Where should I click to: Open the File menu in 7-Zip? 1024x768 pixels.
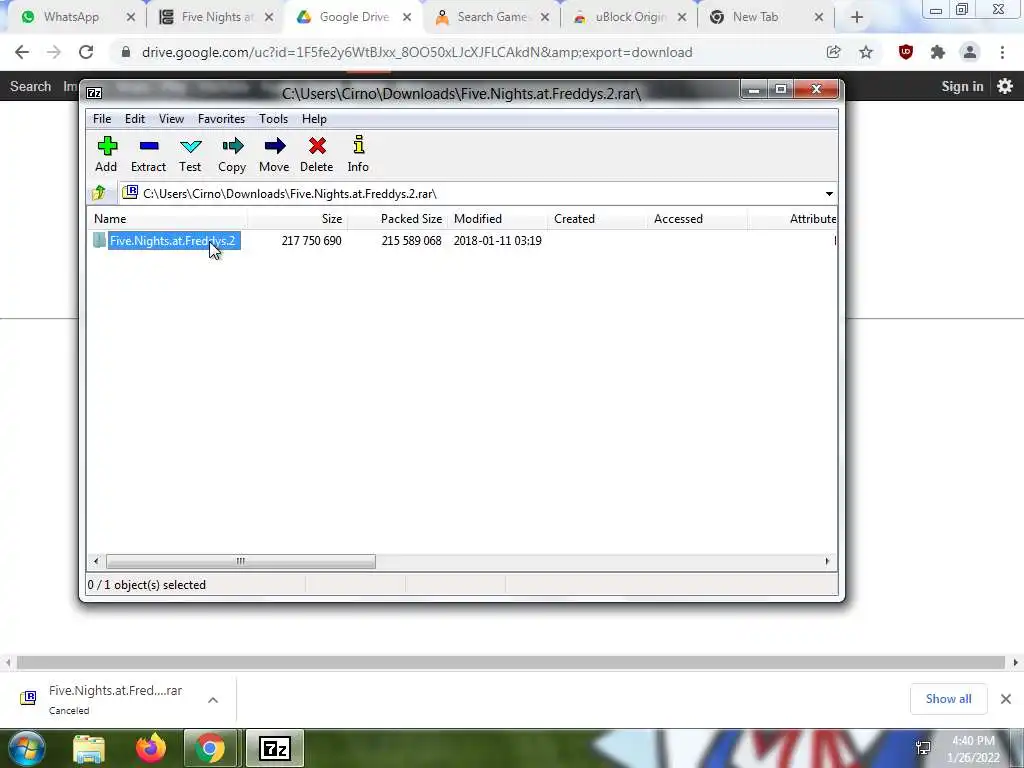pos(102,119)
